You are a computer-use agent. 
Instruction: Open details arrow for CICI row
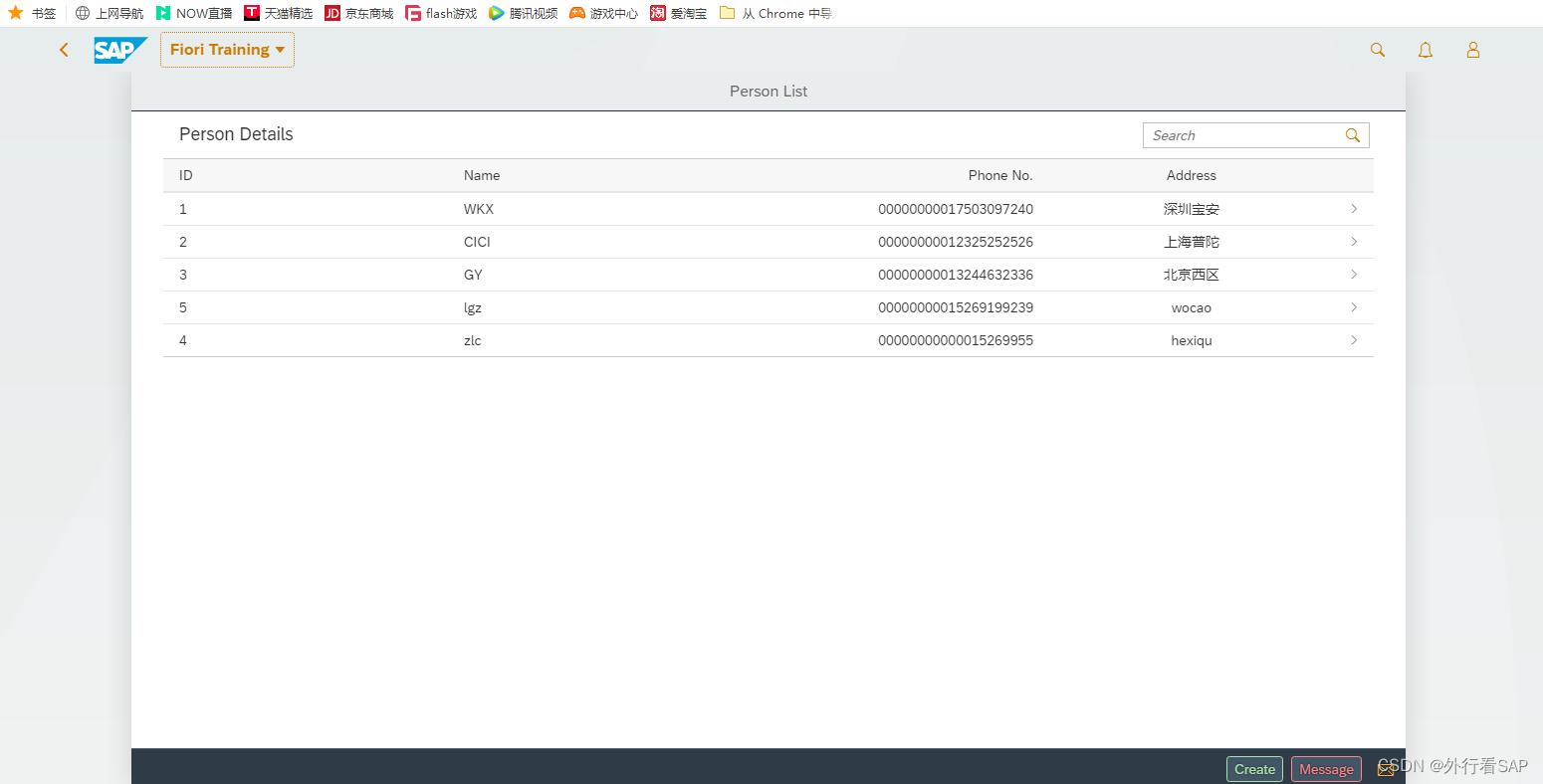pos(1354,242)
